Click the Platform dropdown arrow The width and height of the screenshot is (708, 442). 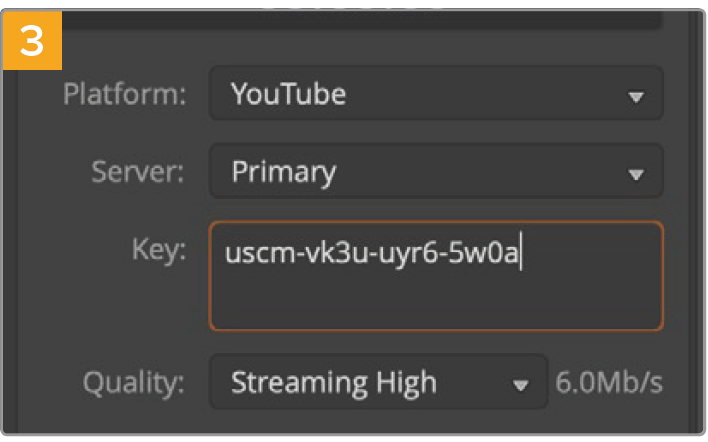(634, 97)
